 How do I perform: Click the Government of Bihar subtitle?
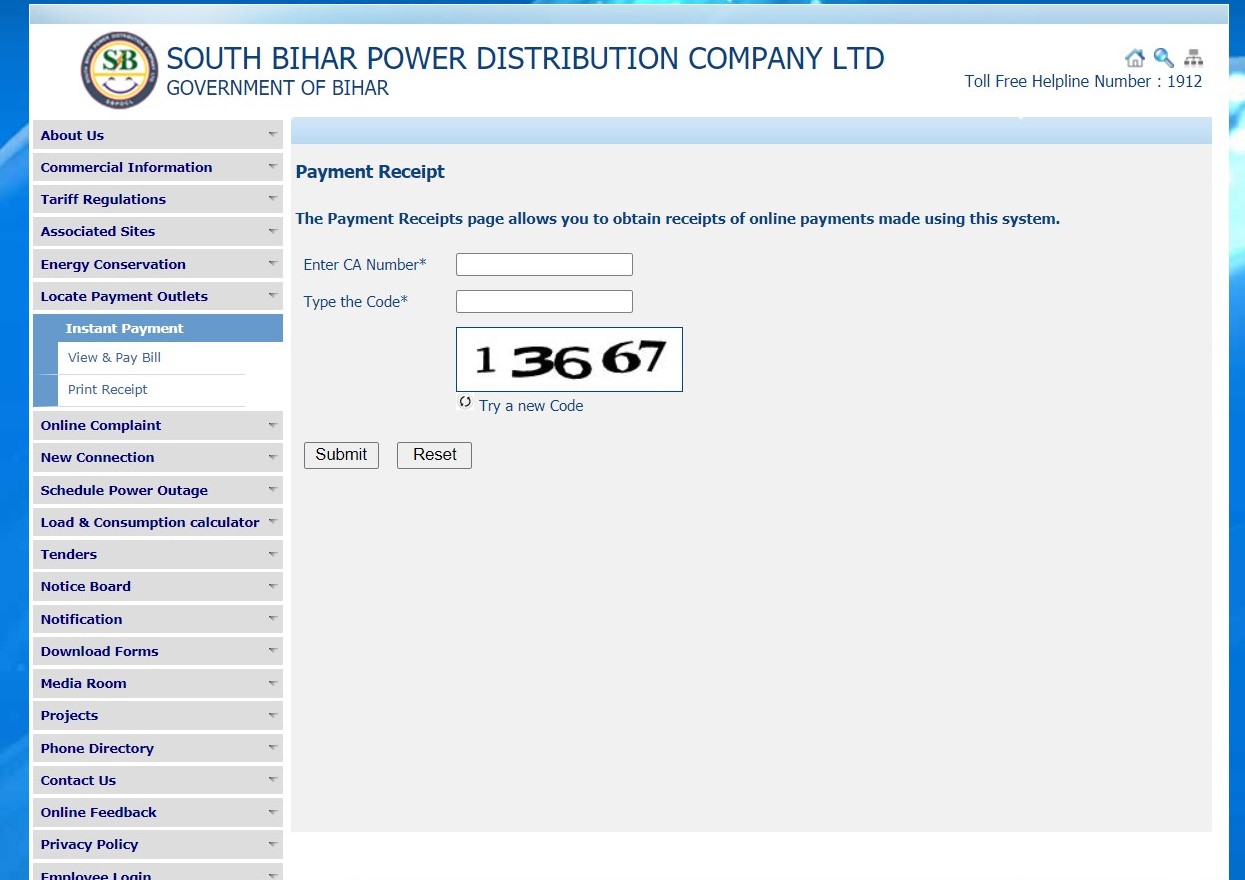pyautogui.click(x=277, y=89)
